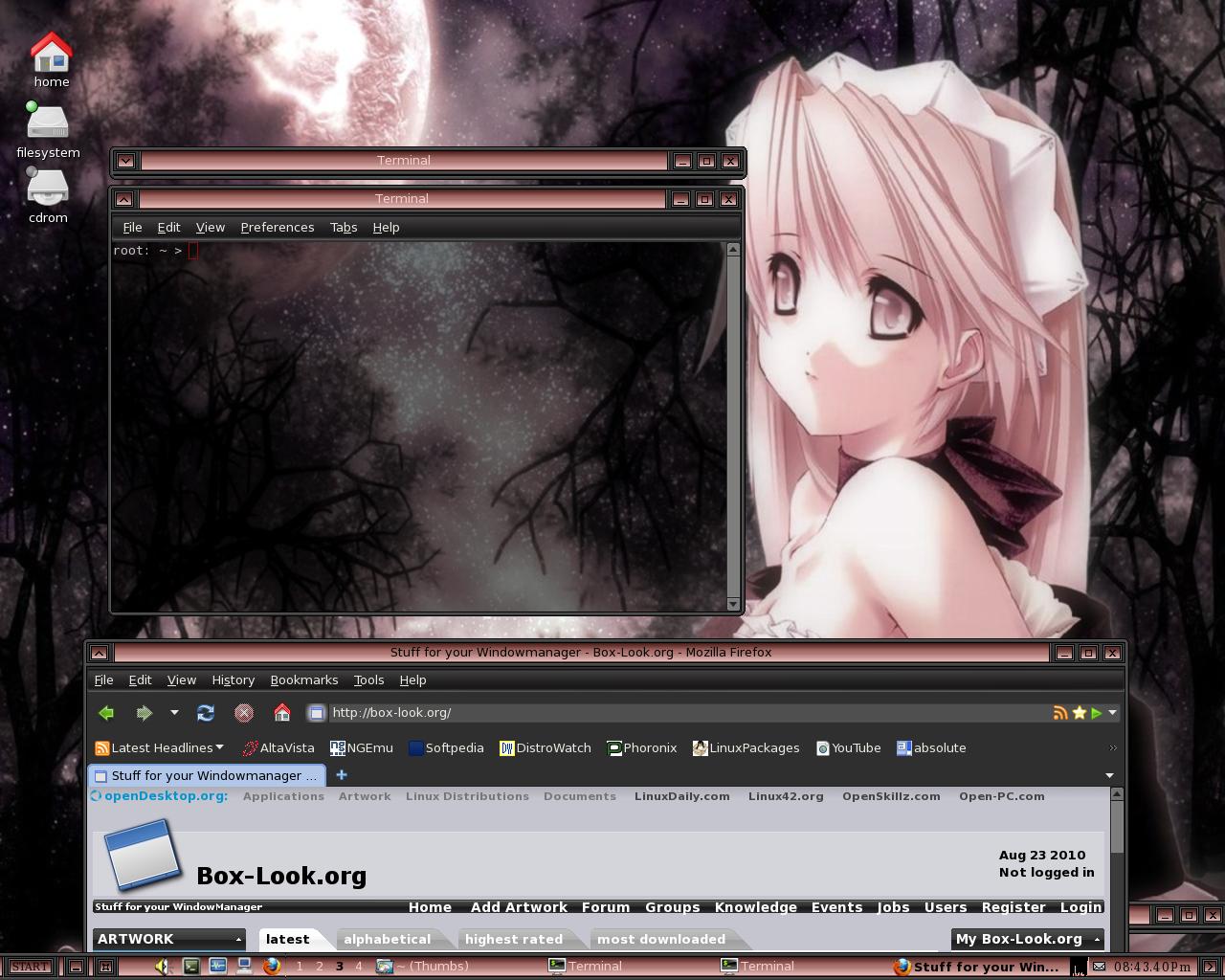Open the Softpedia bookmark

[x=446, y=748]
